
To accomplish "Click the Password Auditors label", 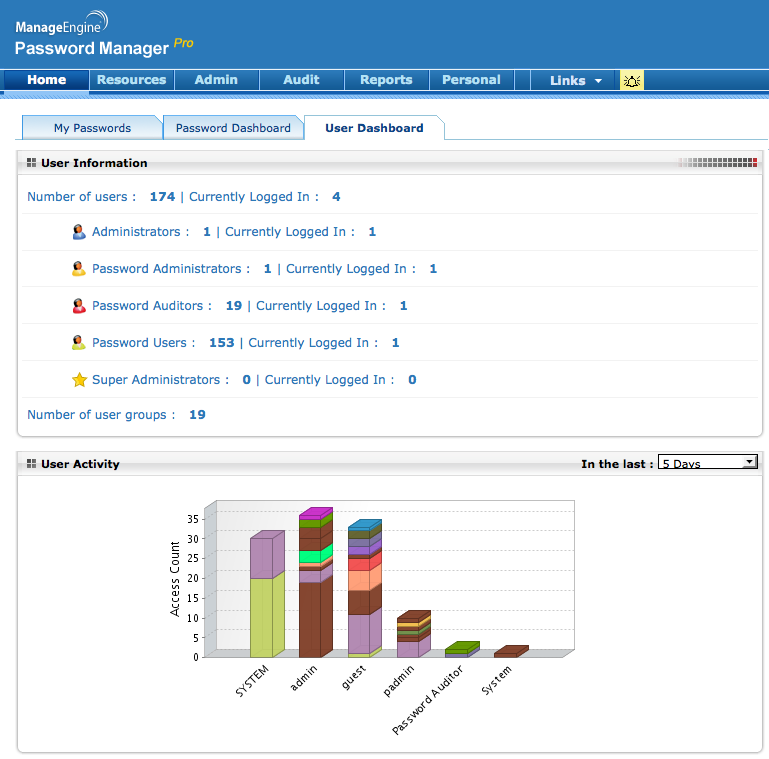I will (x=152, y=305).
